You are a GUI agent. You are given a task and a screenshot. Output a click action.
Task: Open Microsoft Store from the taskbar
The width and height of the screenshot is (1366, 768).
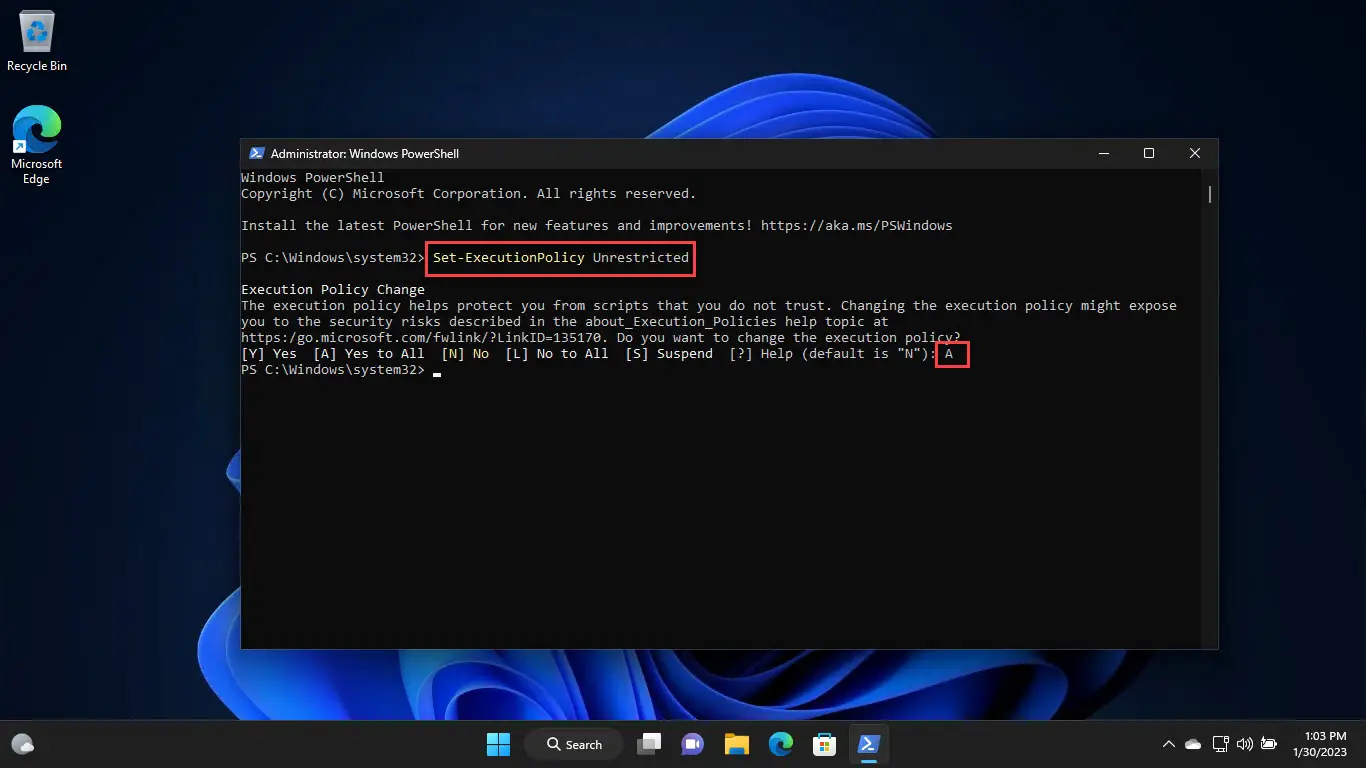point(824,744)
